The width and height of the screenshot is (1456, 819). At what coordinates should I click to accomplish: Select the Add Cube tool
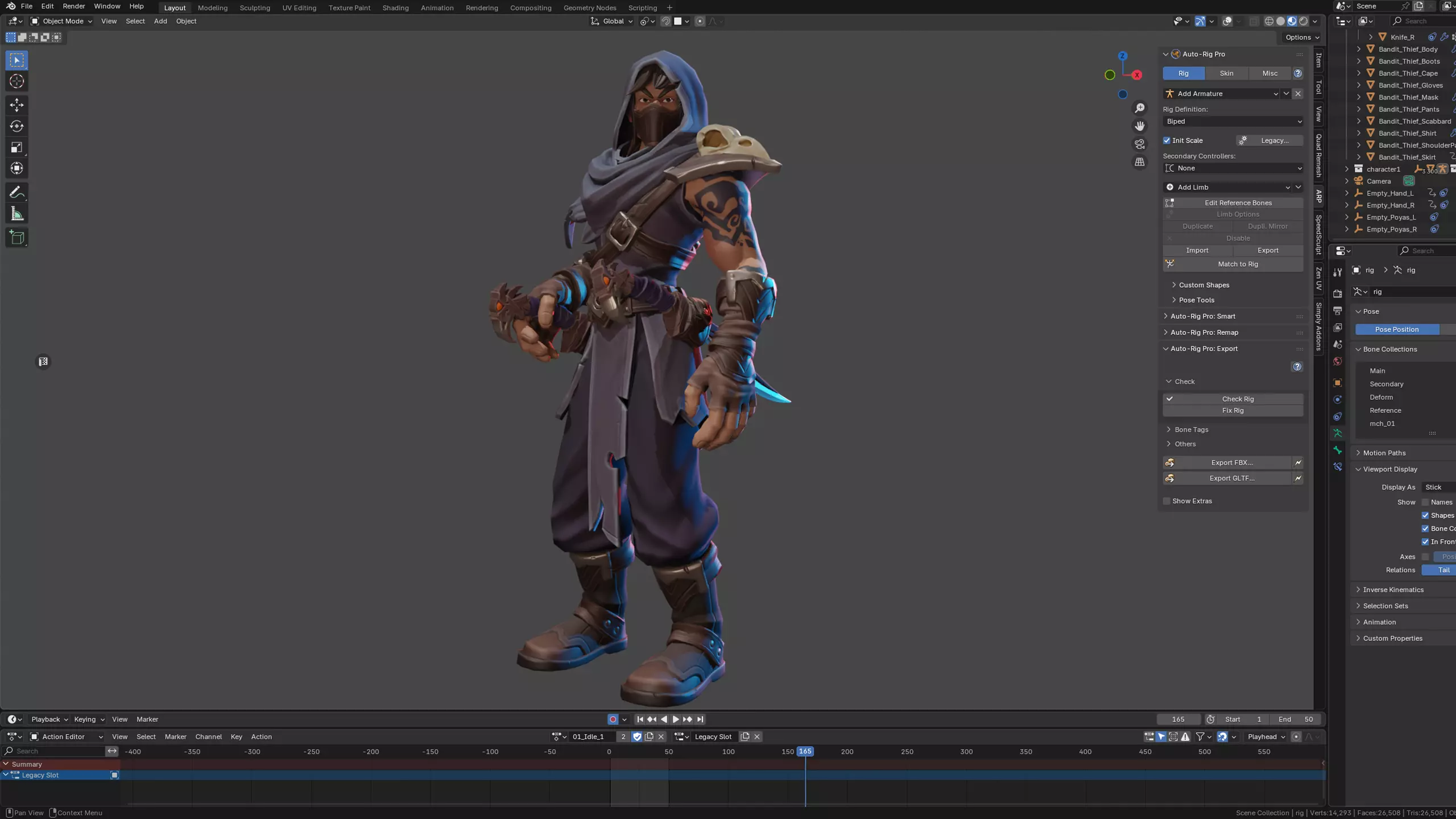point(16,238)
